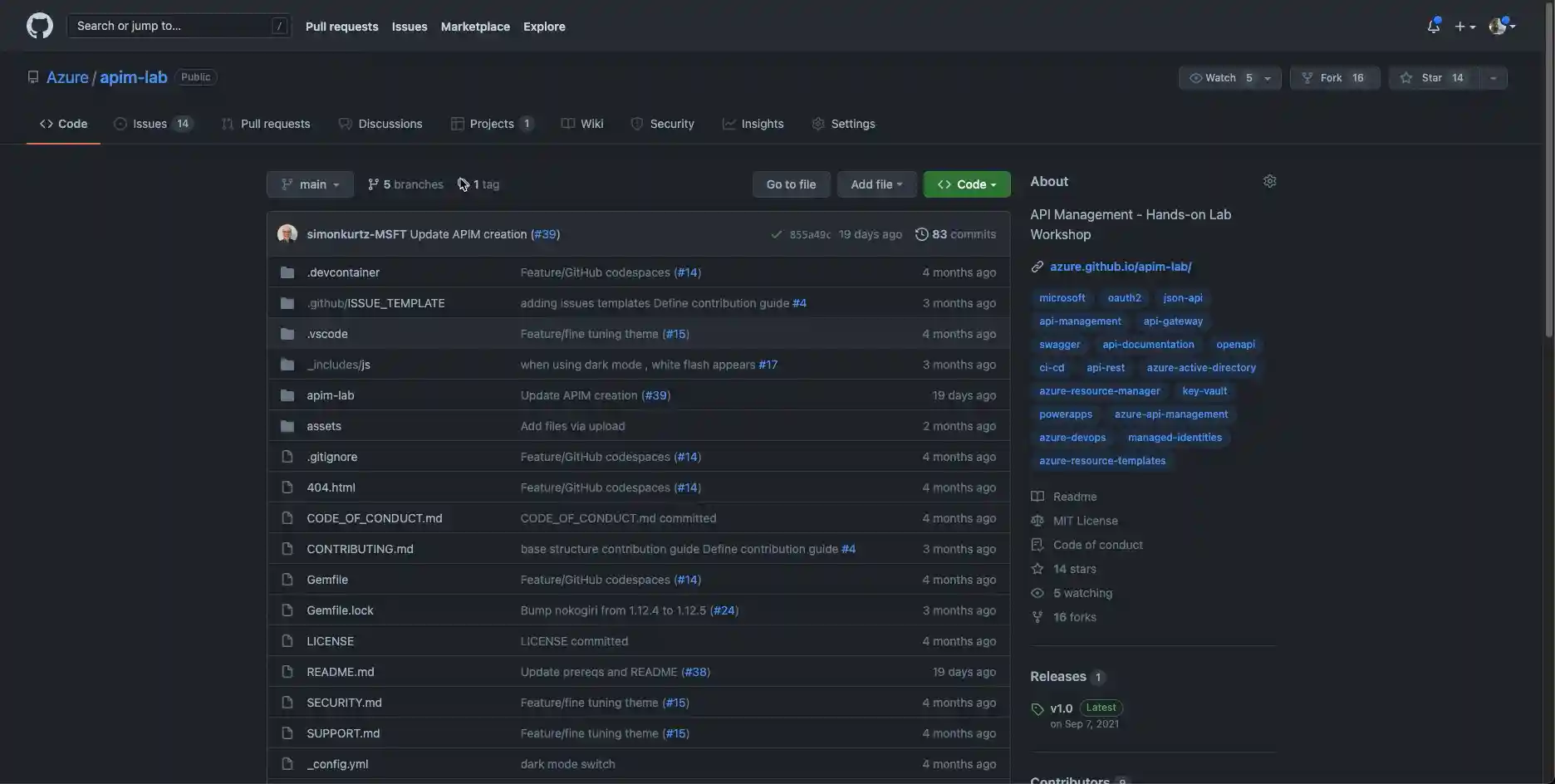Click the commit verification checkmark
The image size is (1555, 784).
pos(776,233)
